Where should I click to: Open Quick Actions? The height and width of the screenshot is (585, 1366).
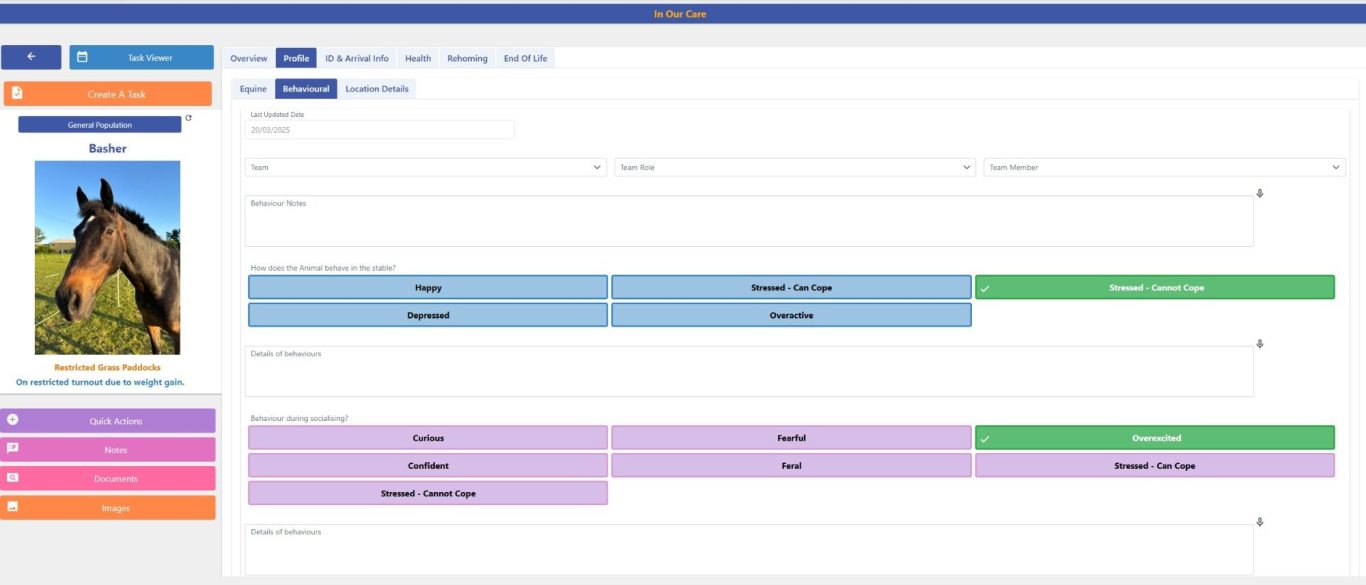click(108, 421)
